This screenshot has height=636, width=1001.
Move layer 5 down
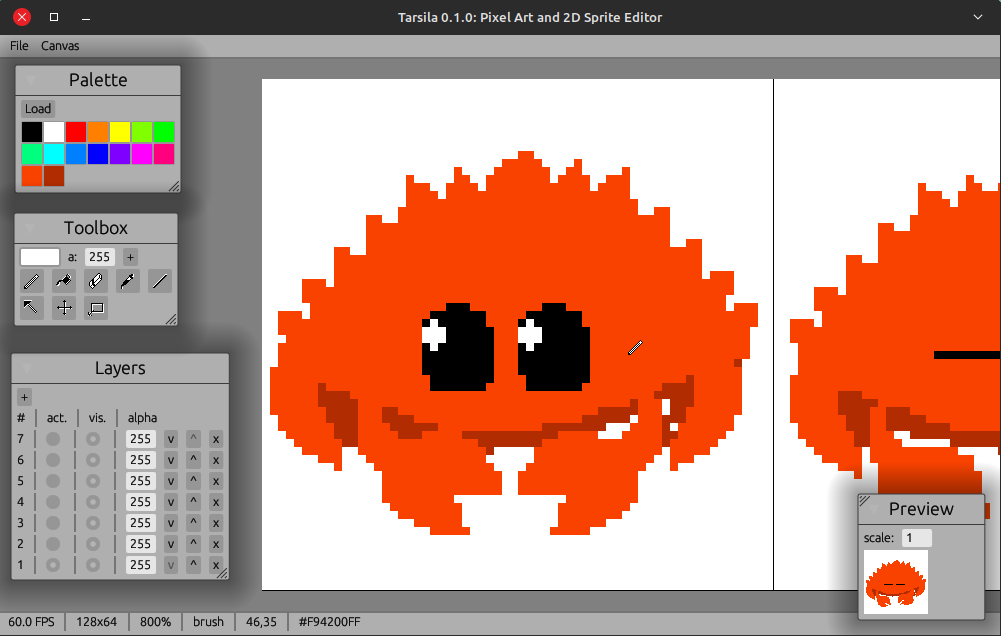(170, 481)
